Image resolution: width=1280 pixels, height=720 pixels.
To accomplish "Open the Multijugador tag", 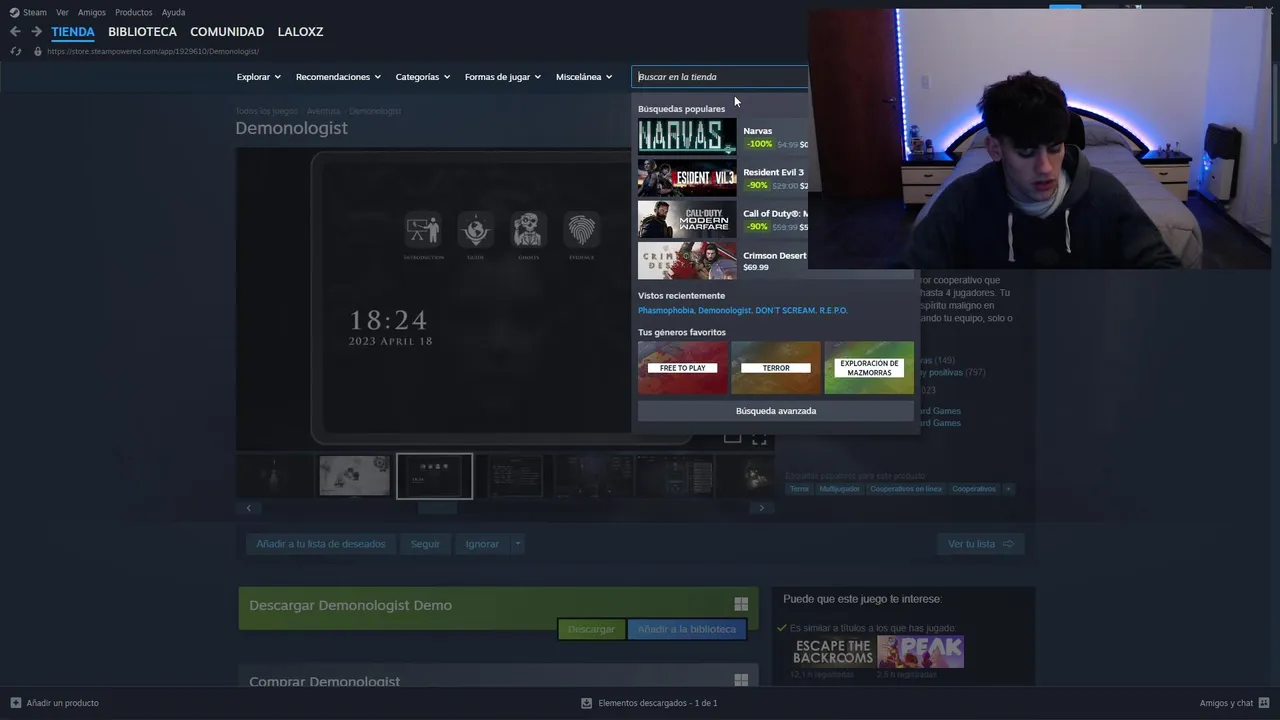I will tap(839, 489).
